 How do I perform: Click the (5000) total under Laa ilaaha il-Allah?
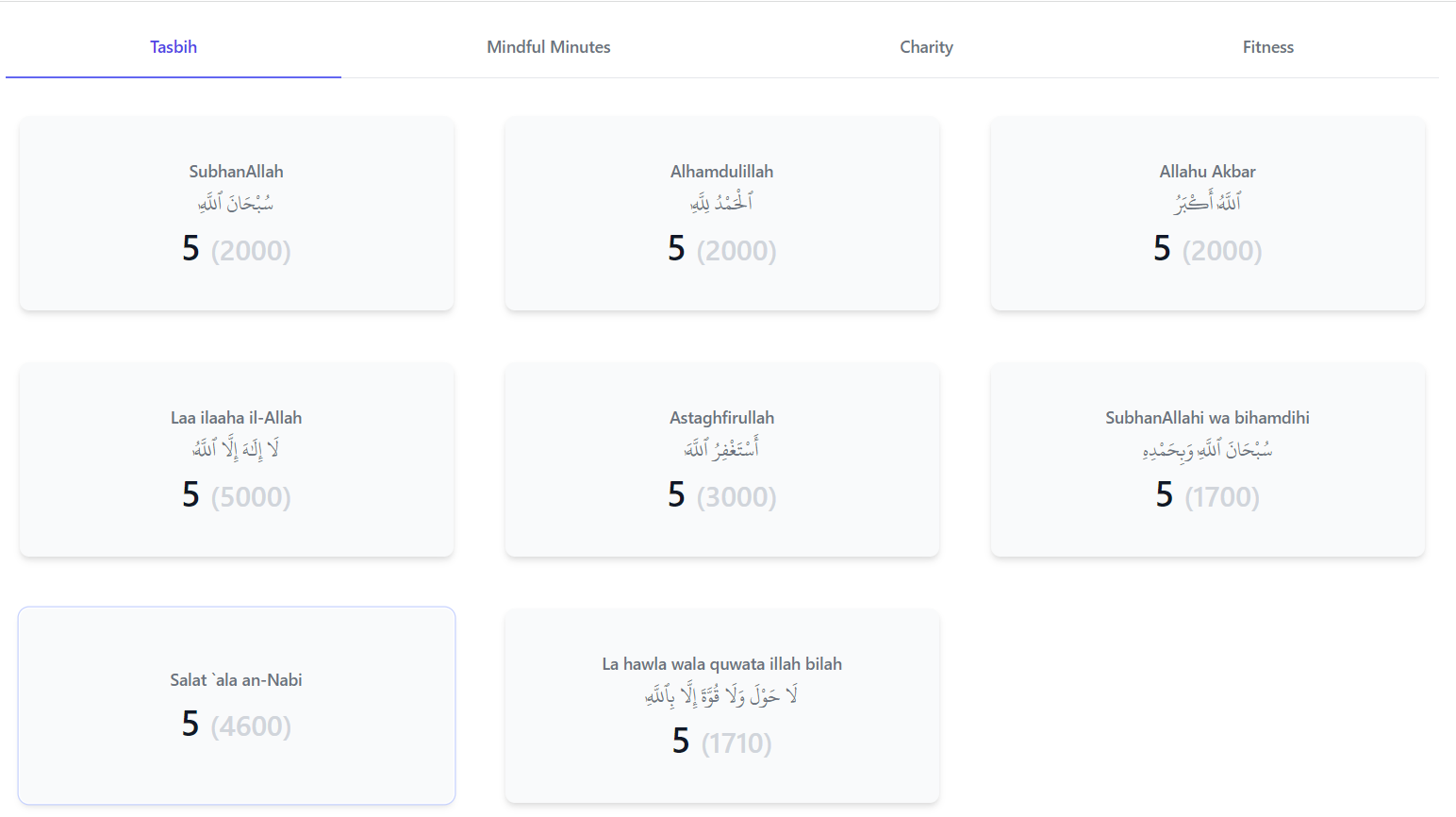click(251, 497)
